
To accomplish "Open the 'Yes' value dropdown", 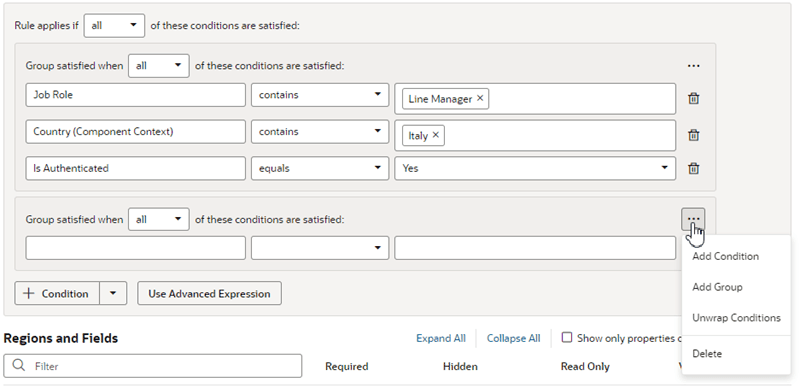I will 535,168.
